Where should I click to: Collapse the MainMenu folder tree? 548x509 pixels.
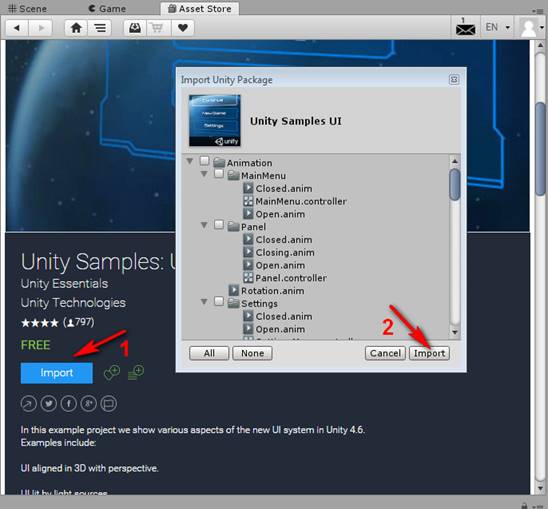[204, 174]
